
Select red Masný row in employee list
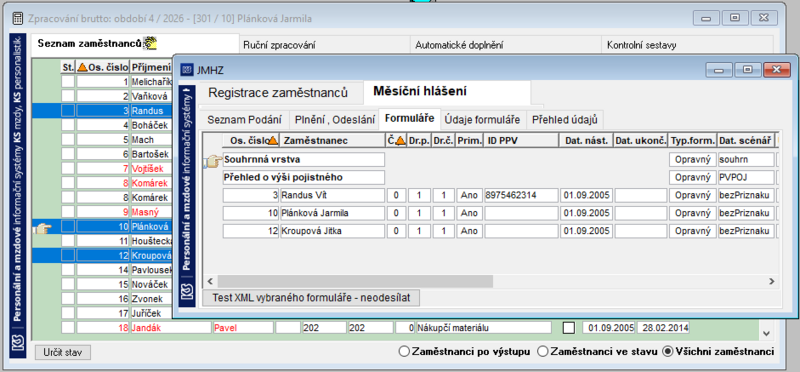click(x=152, y=211)
